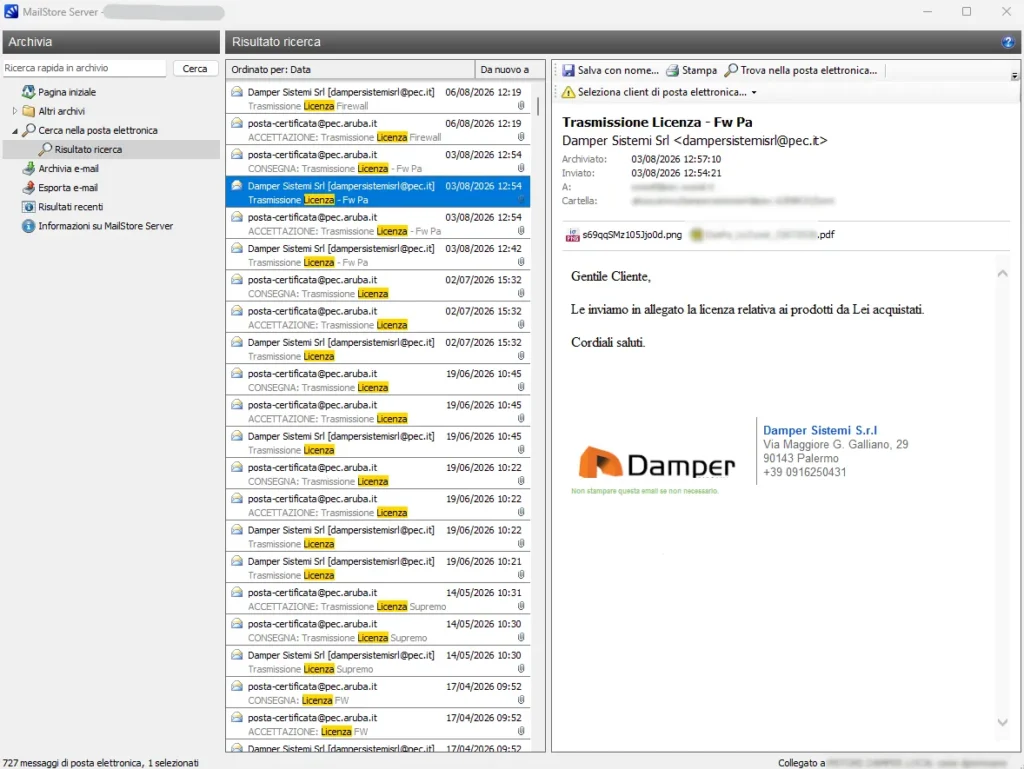Screen dimensions: 1024x769
Task: Click the Ricerca rapida in archivio field
Action: click(84, 68)
